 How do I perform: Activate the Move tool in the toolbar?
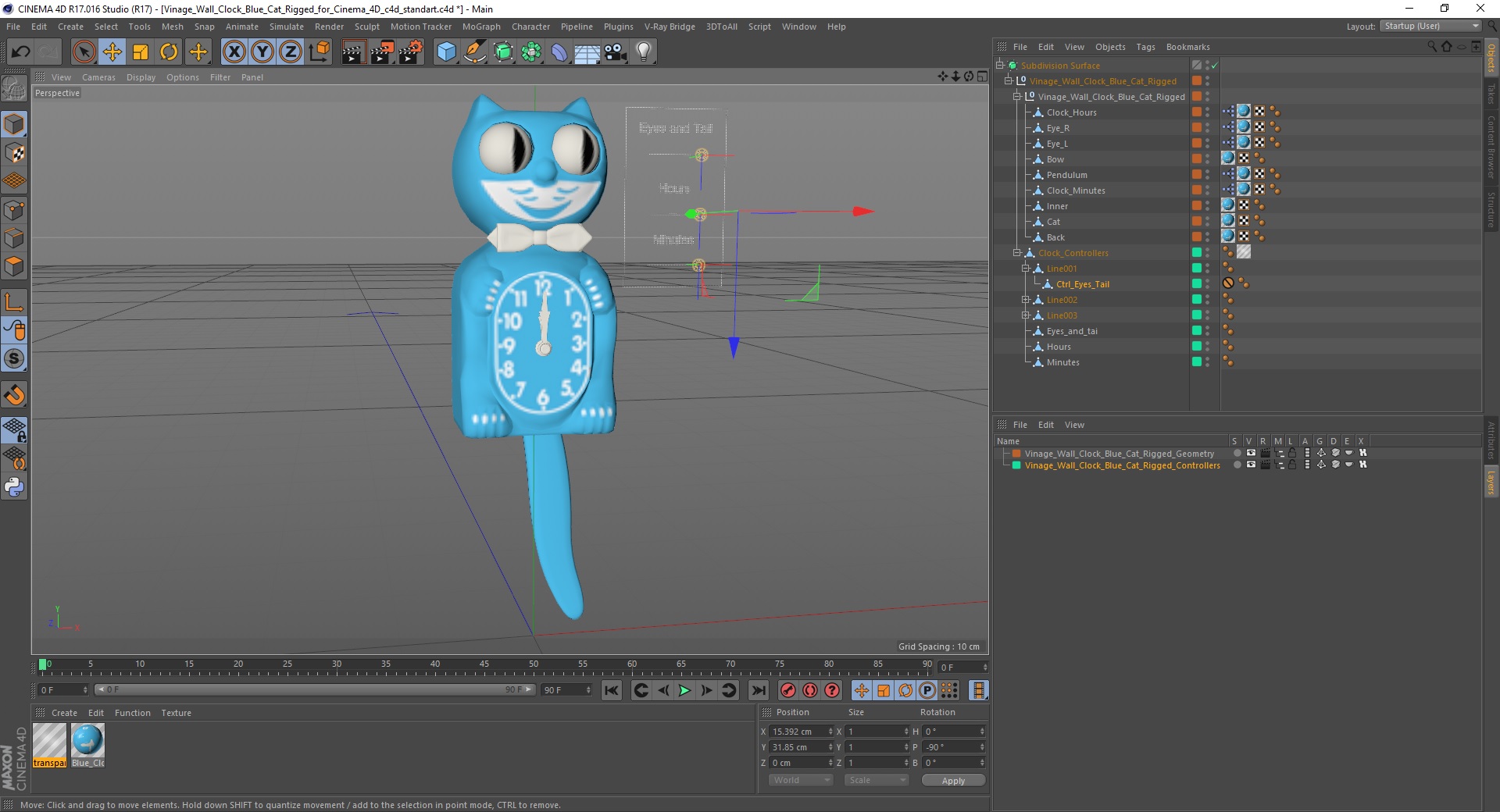coord(112,52)
